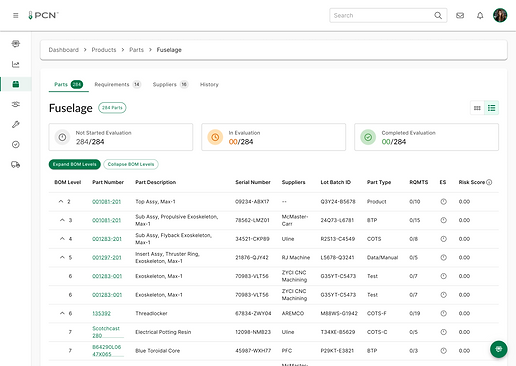The width and height of the screenshot is (516, 366).
Task: Click Expand BOM Levels button
Action: (x=75, y=164)
